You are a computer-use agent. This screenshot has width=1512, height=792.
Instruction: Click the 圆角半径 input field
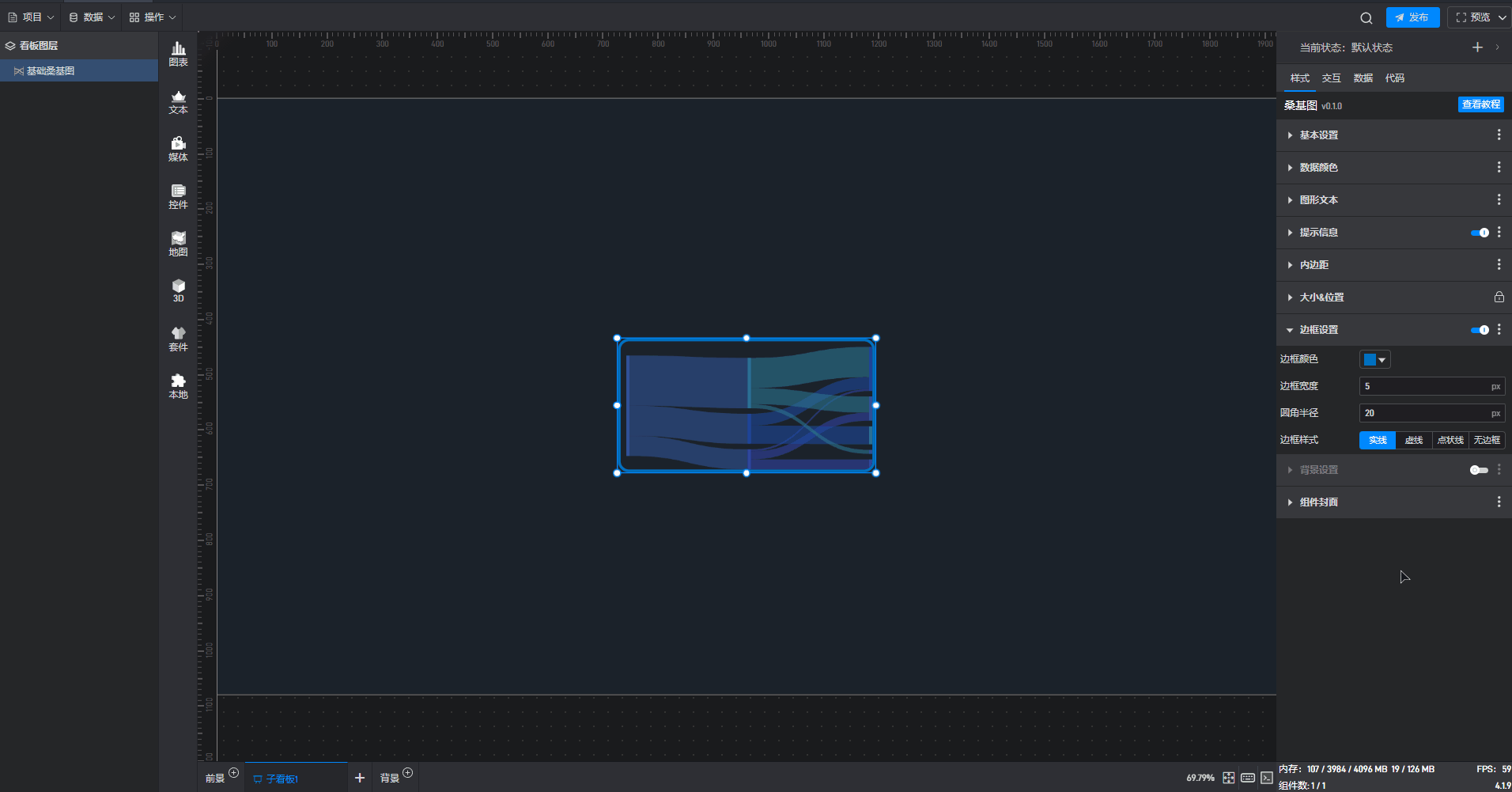[1423, 413]
